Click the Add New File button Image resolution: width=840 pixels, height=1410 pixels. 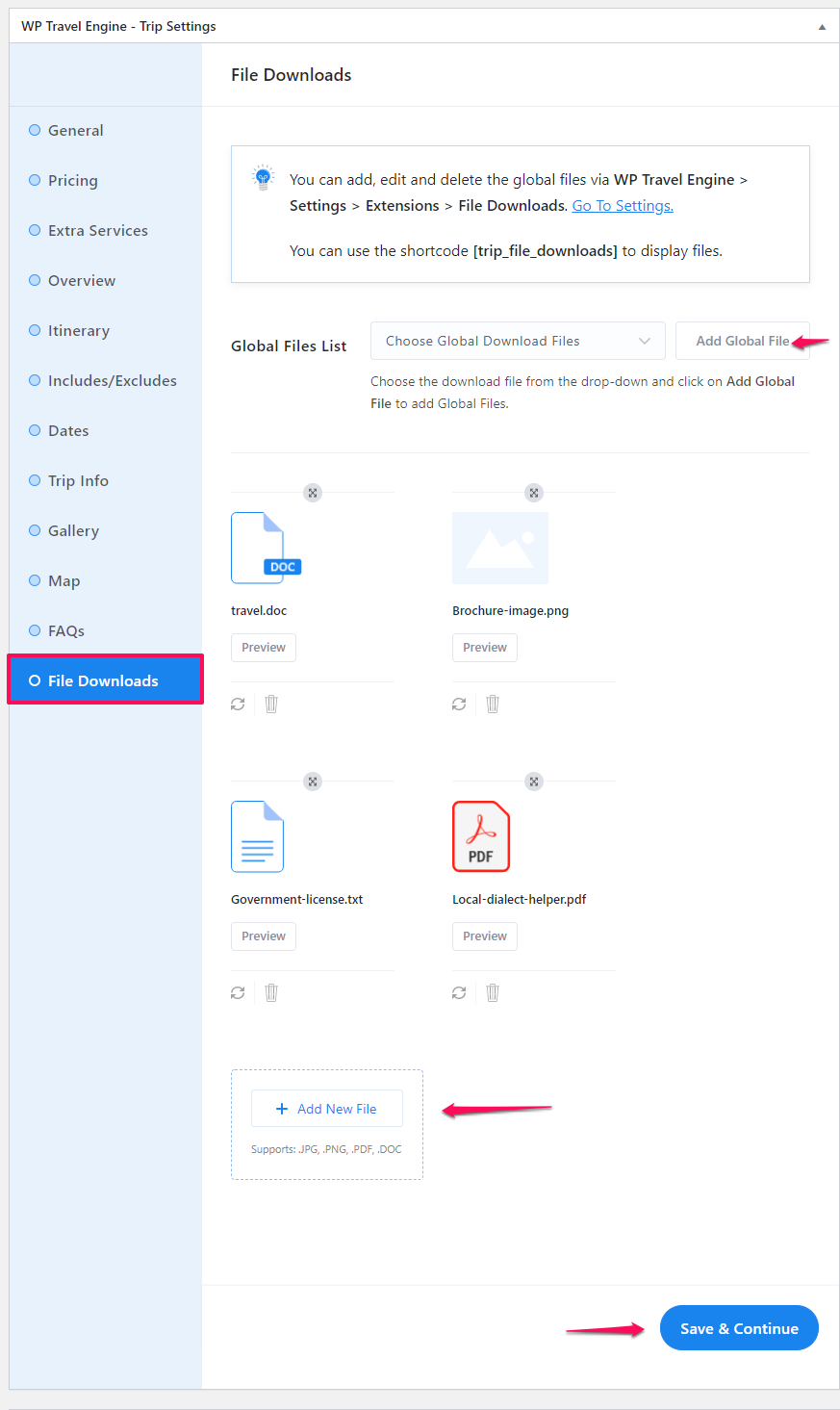click(x=327, y=1109)
